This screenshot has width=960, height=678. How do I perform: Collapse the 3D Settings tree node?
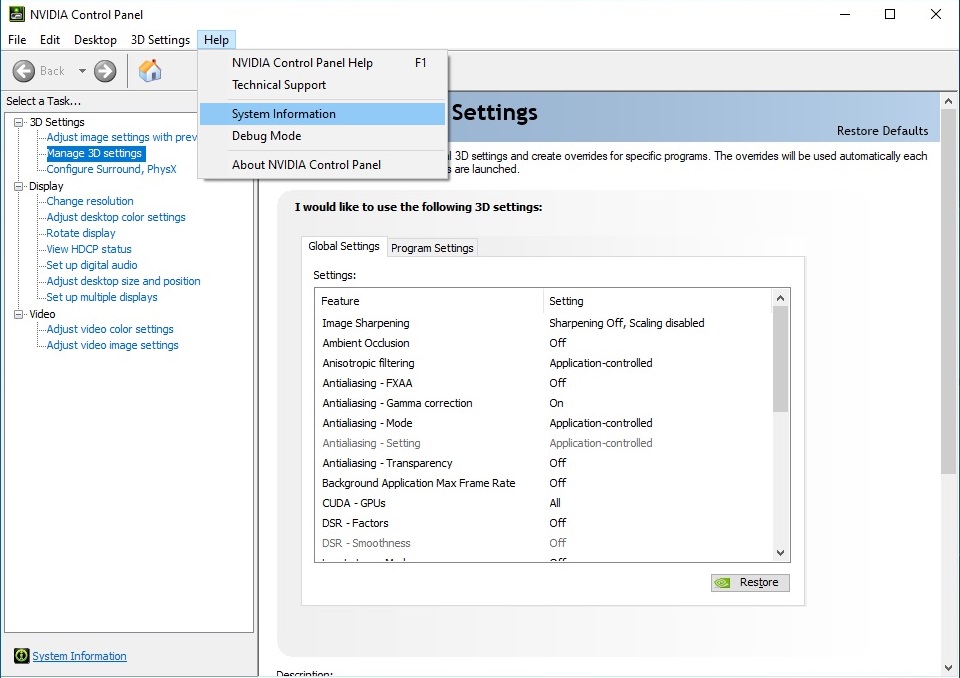pyautogui.click(x=19, y=122)
